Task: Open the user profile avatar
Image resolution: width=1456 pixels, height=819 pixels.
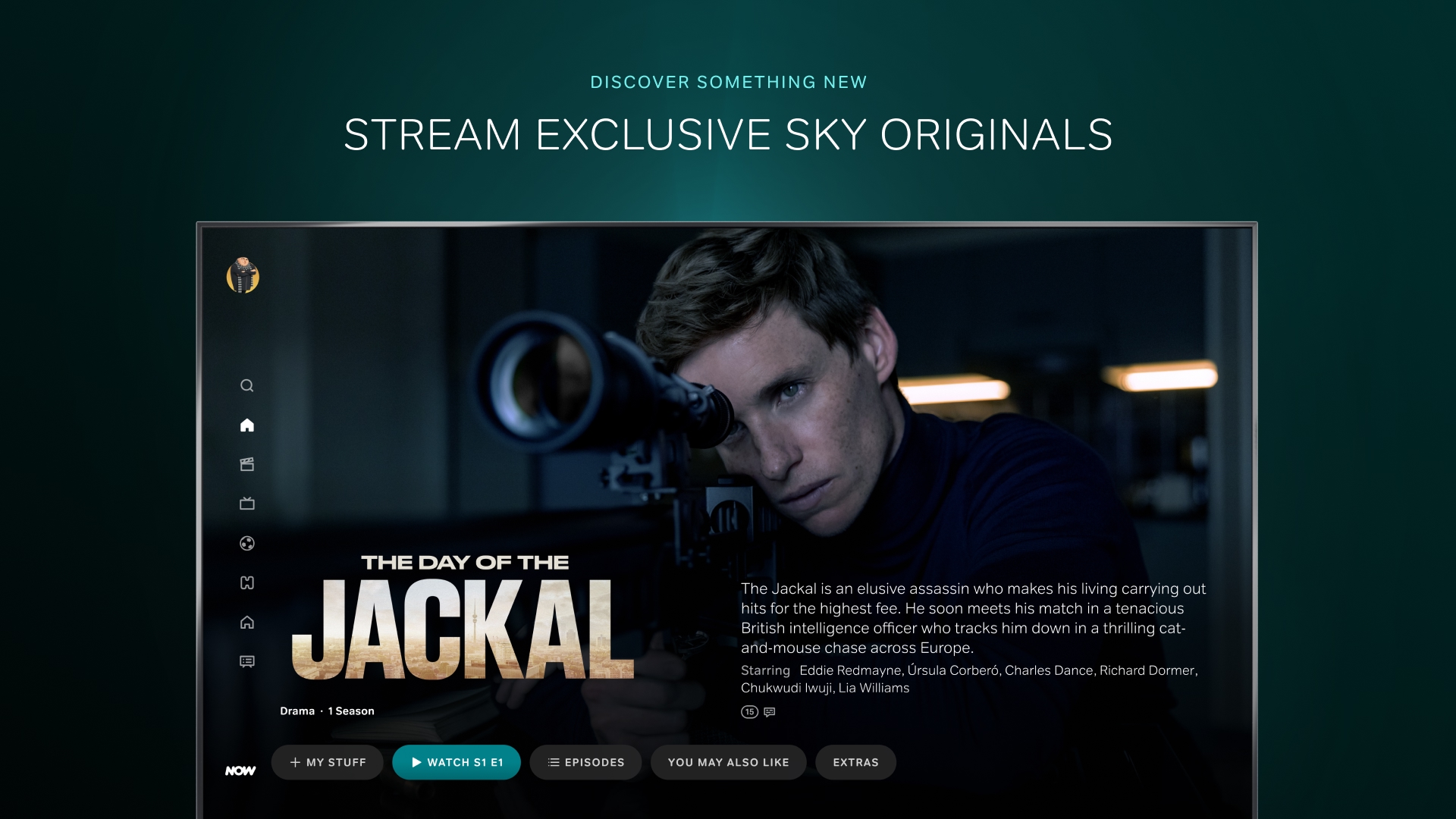Action: pos(243,276)
